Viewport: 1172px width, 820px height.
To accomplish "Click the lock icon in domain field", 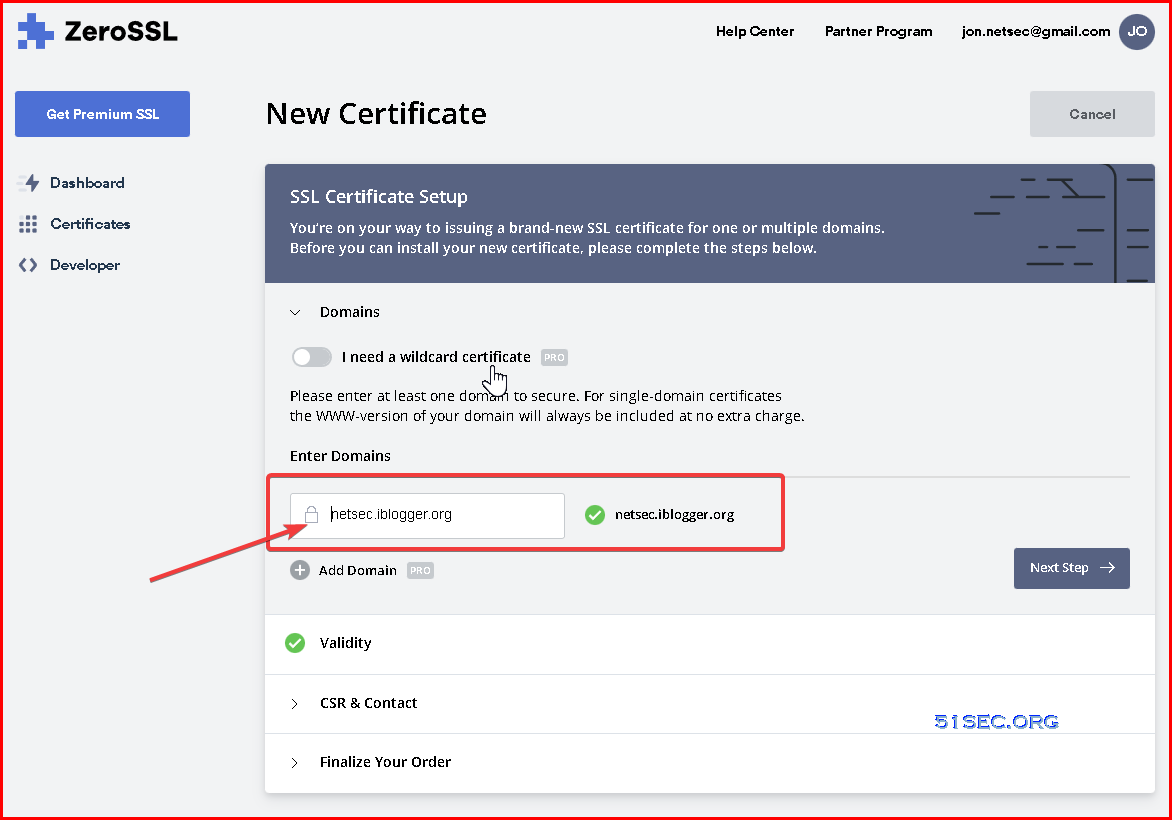I will tap(312, 514).
